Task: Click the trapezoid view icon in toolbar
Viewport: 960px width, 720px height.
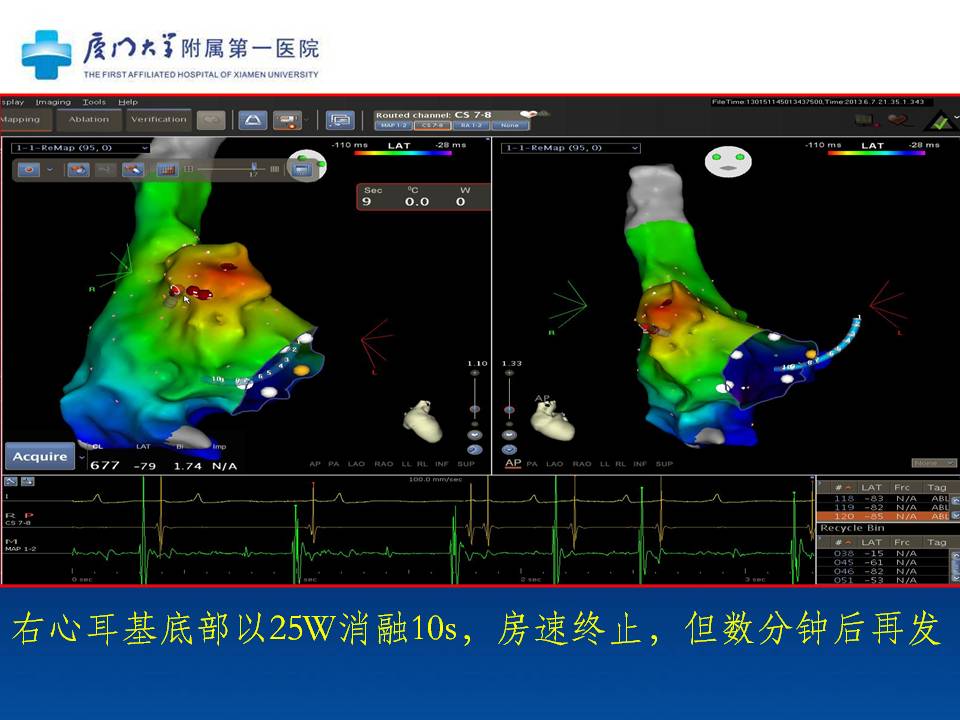Action: [x=251, y=120]
